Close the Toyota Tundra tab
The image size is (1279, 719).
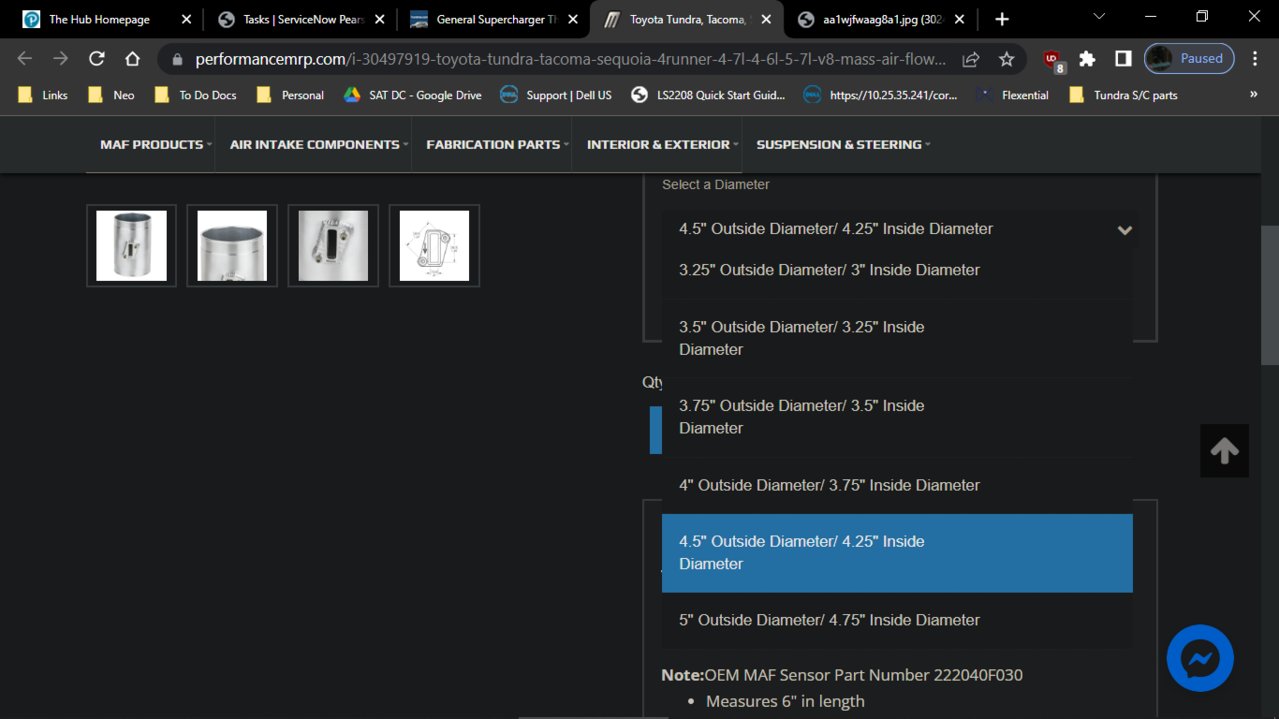point(766,19)
